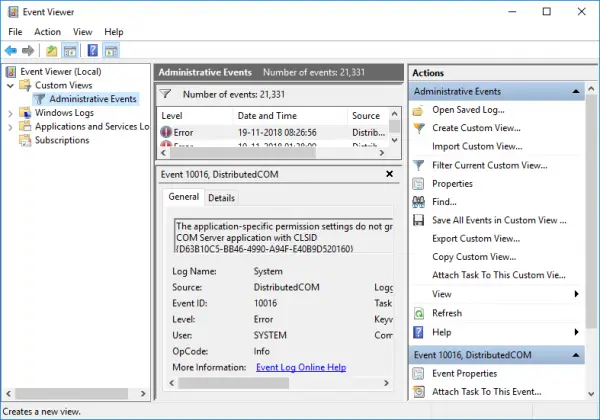
Task: Click Export Custom View action
Action: (476, 239)
